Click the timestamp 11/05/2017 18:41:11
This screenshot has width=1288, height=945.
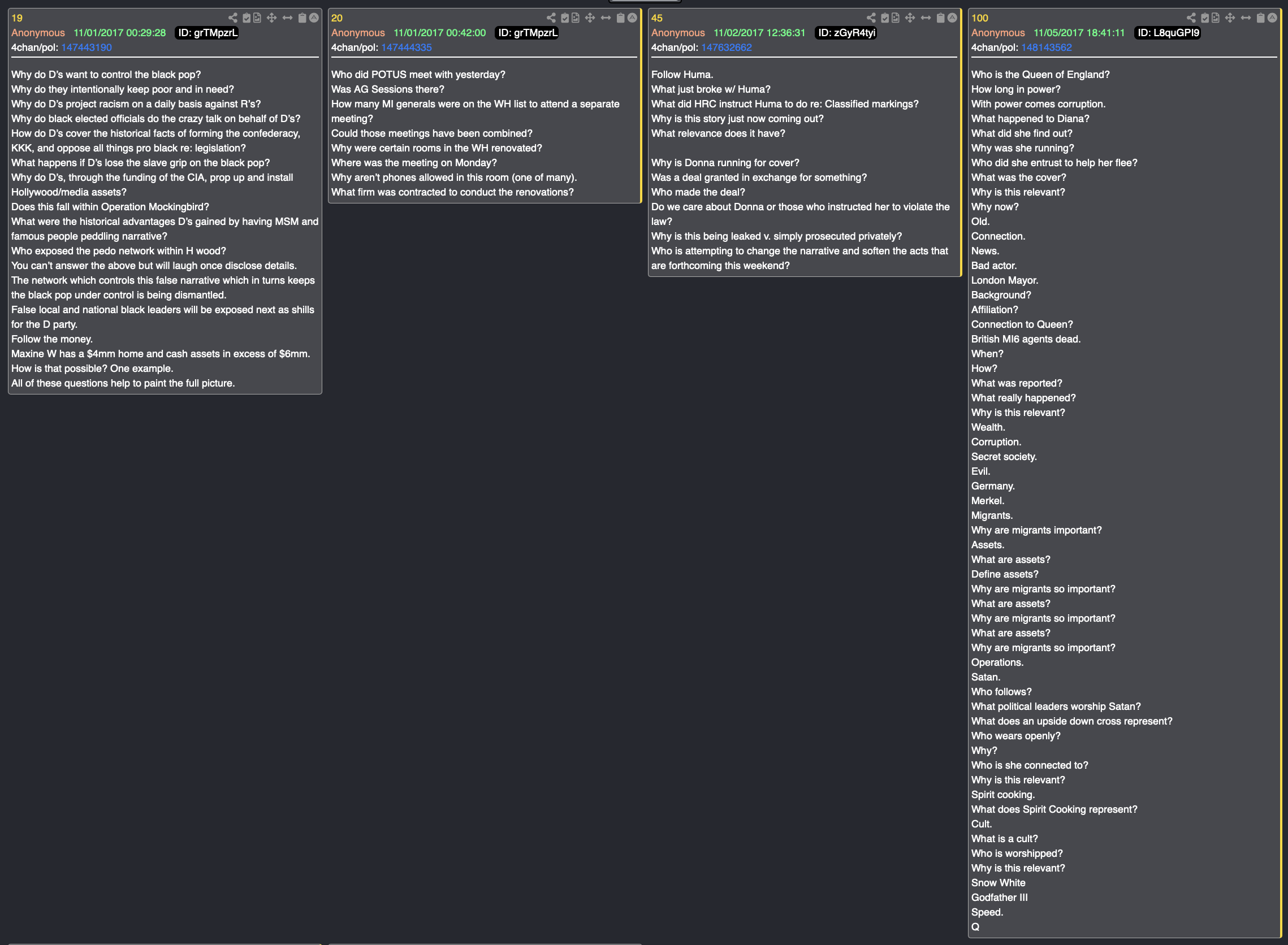click(x=1079, y=33)
